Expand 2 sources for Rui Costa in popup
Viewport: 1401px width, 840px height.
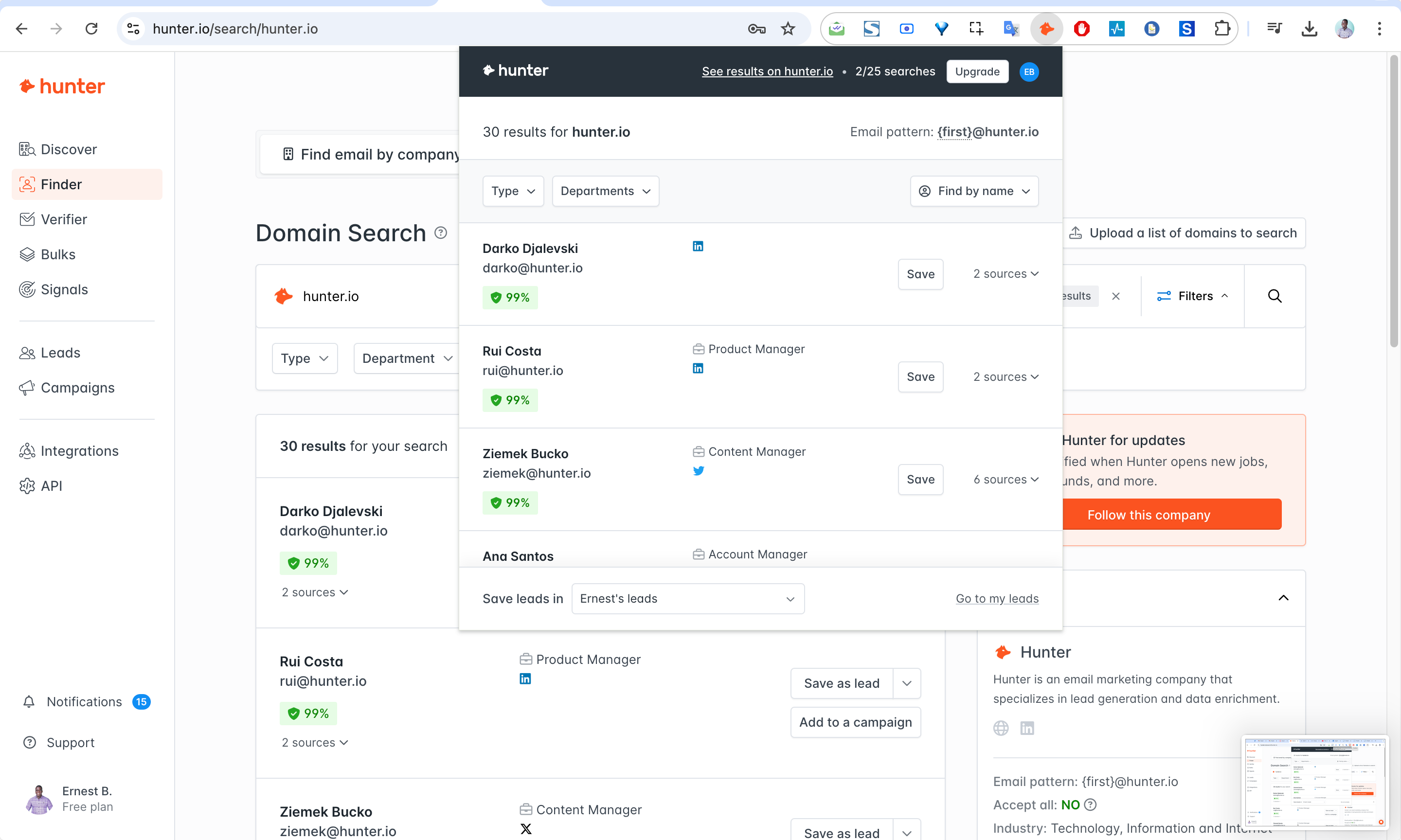tap(1006, 377)
